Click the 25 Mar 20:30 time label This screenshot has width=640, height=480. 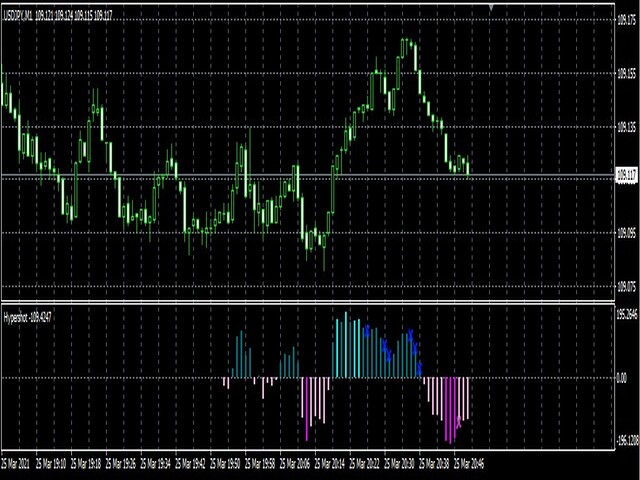click(x=400, y=464)
